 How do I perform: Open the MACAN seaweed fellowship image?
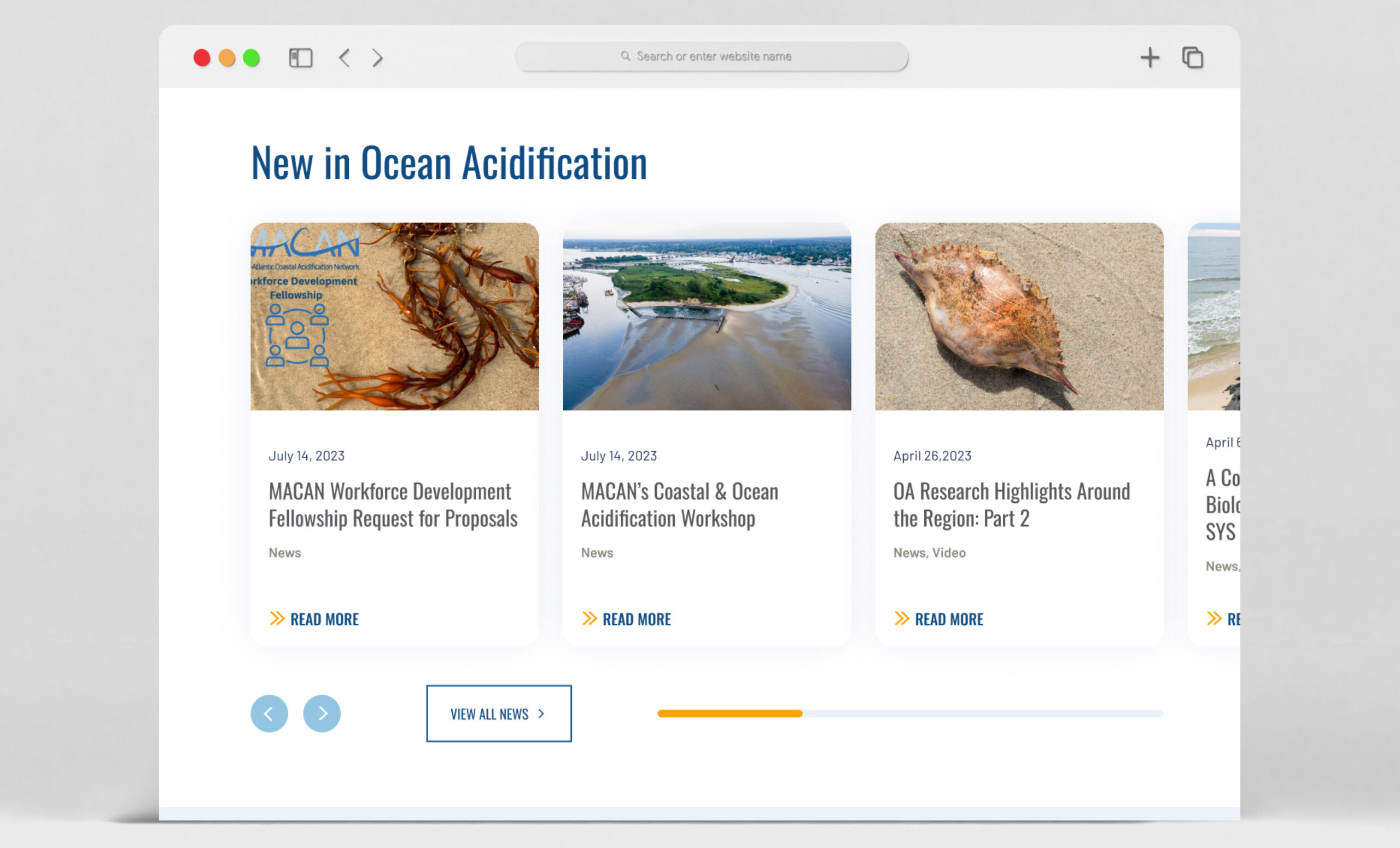pos(394,317)
